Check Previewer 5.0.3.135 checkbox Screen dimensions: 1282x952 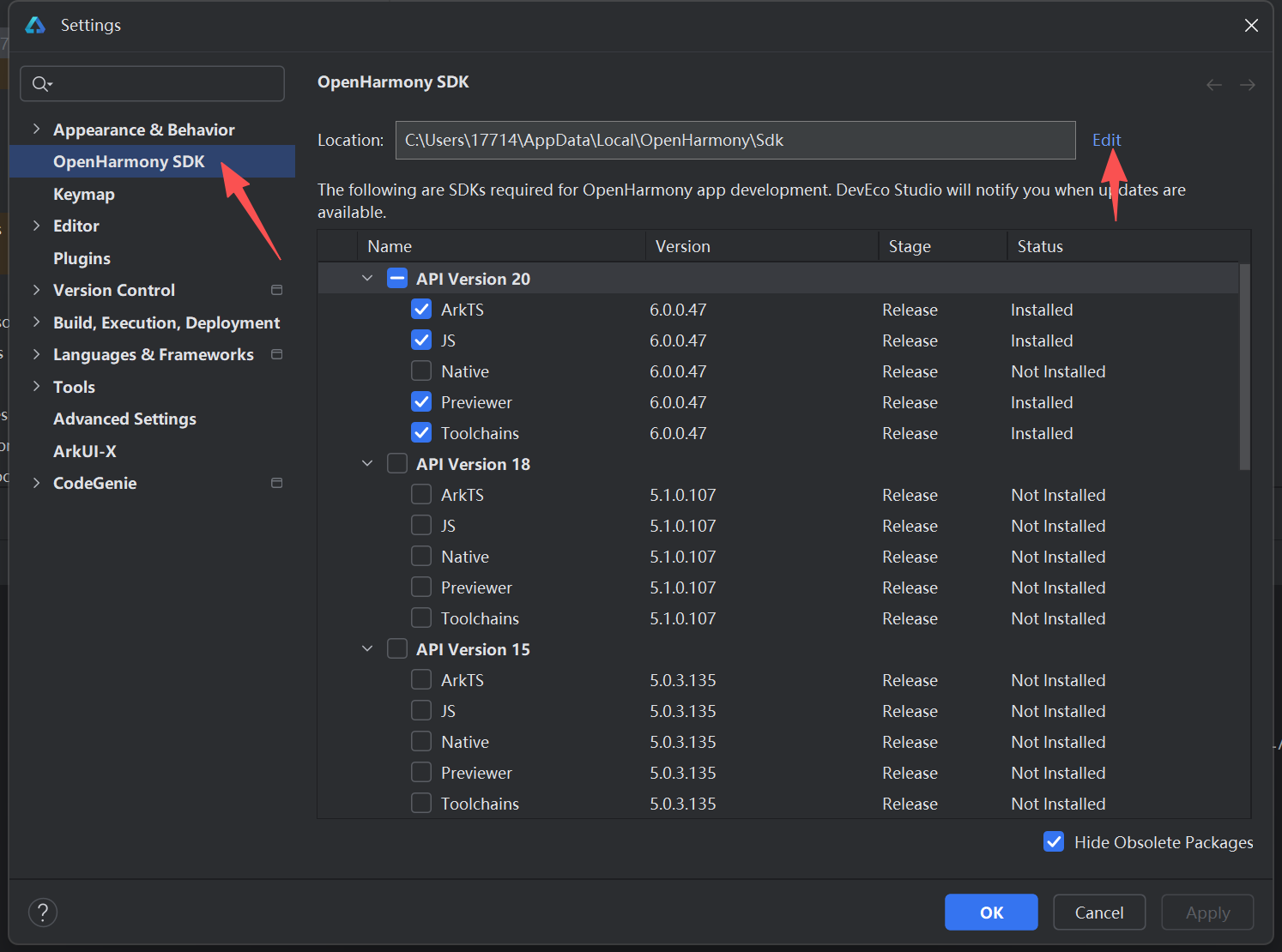click(421, 773)
